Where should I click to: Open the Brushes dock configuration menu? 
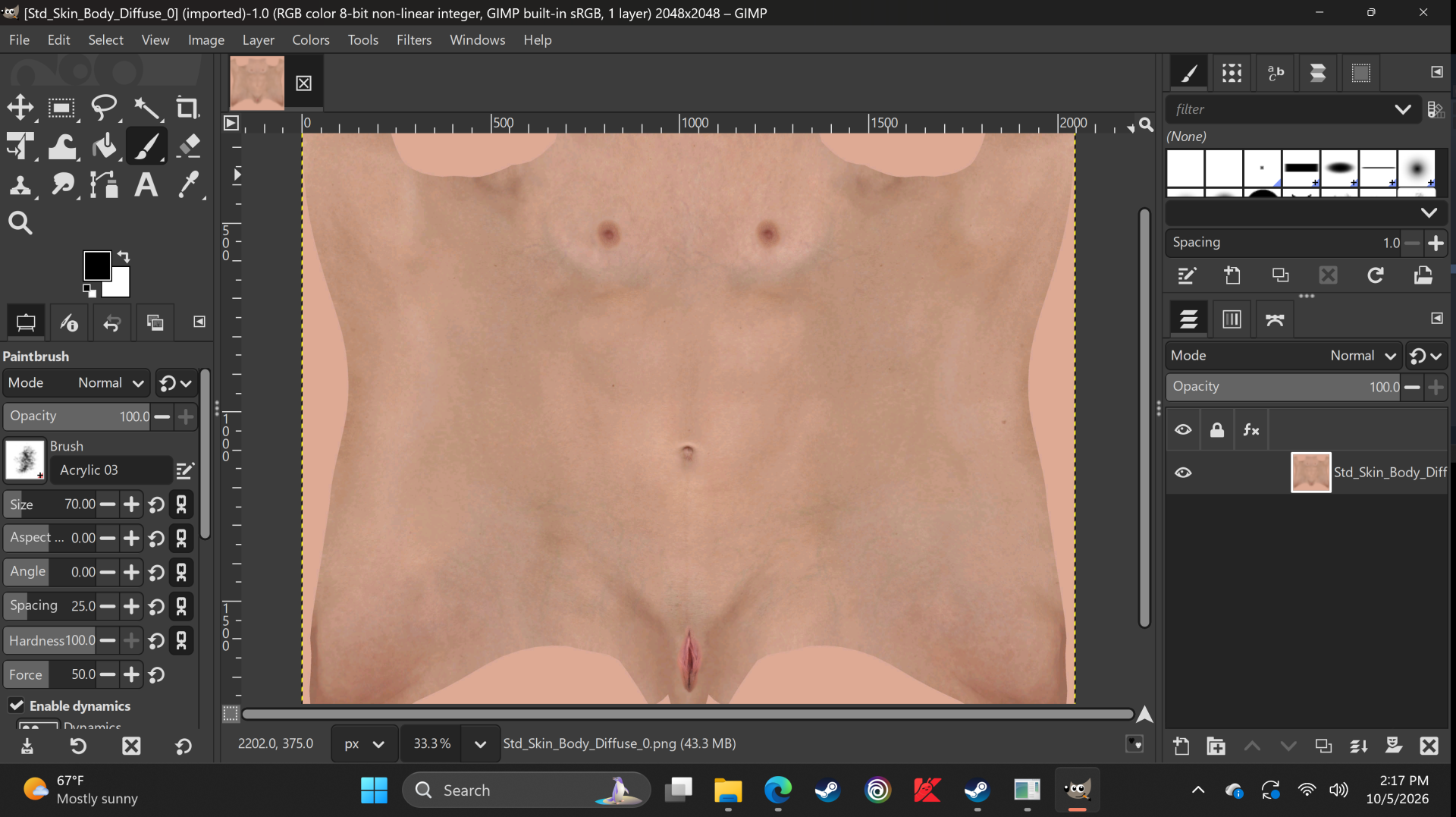(1437, 72)
